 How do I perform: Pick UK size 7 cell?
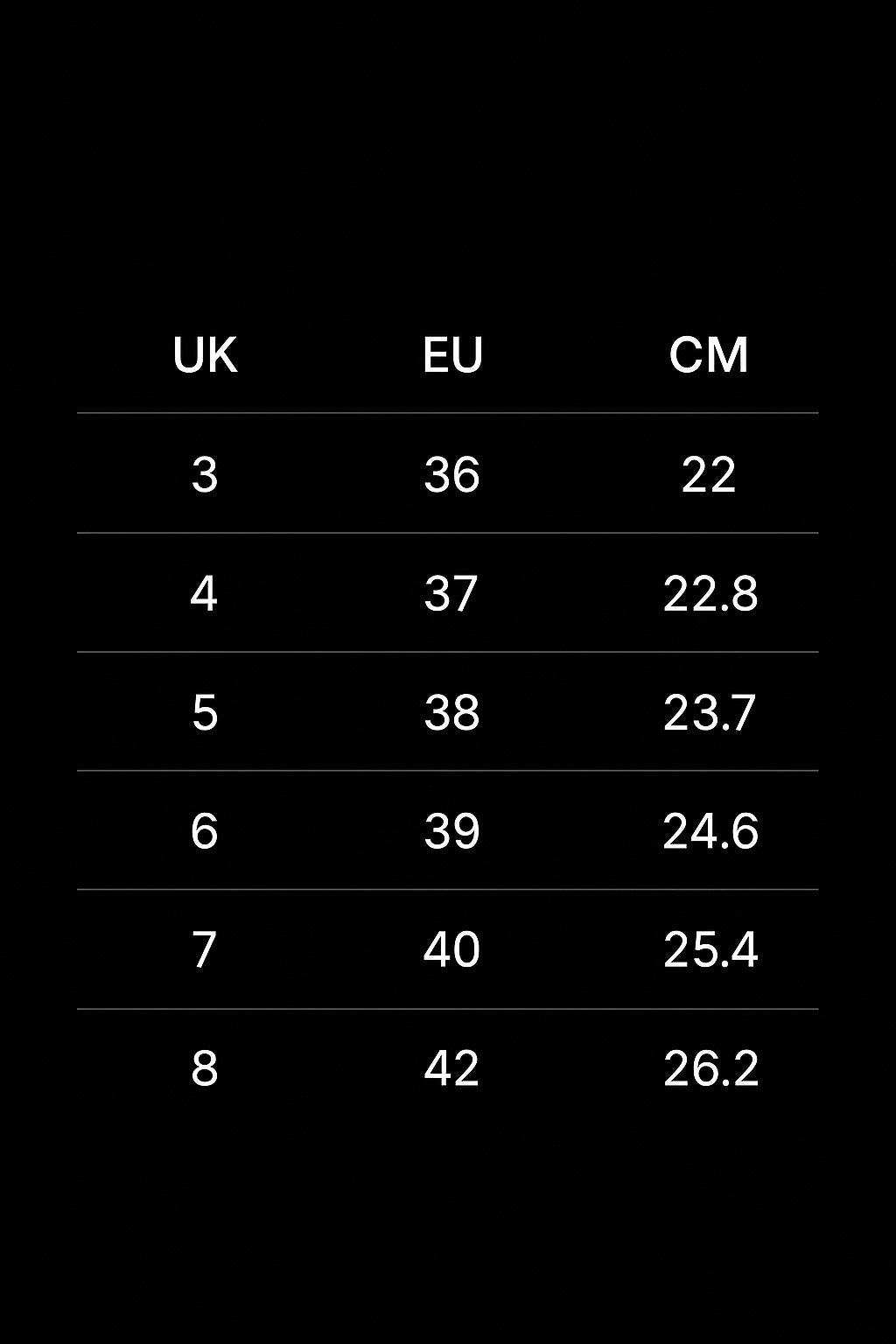[204, 950]
